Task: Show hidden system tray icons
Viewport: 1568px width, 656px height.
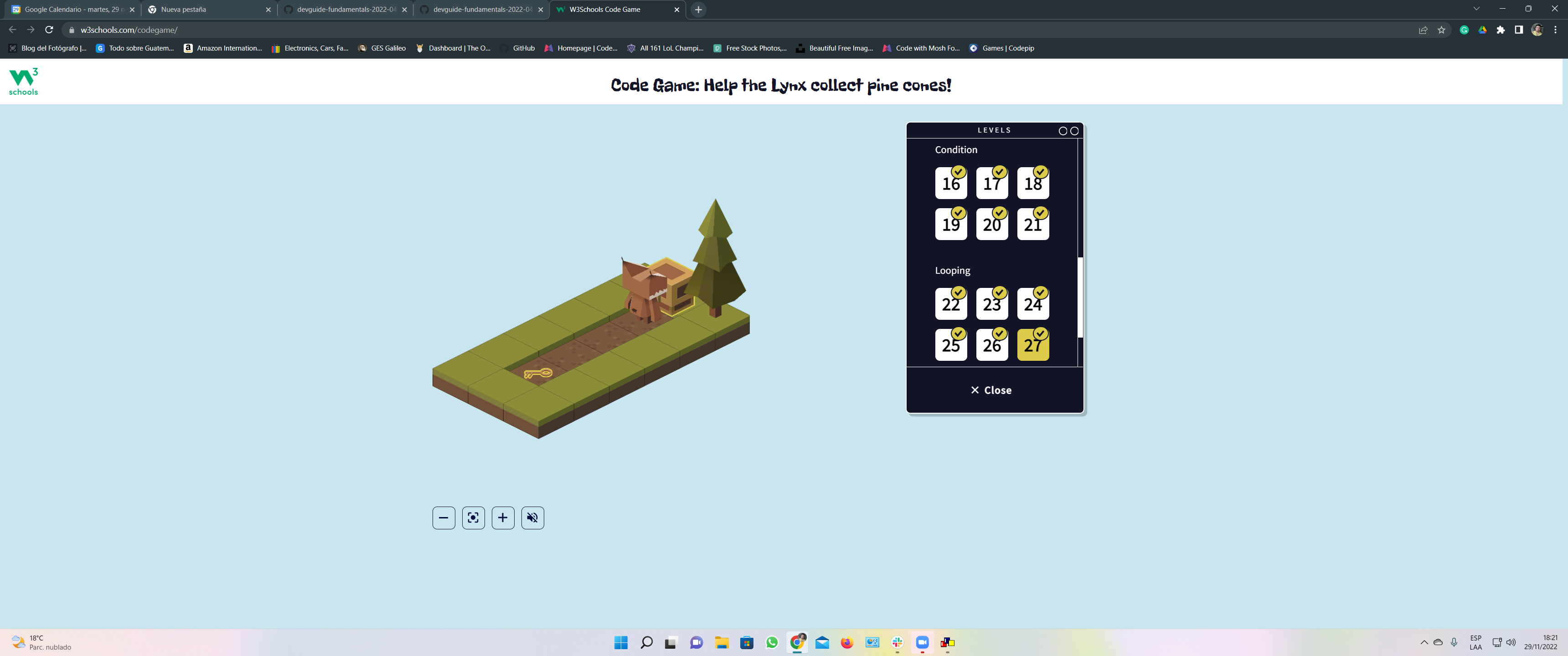Action: [1424, 642]
